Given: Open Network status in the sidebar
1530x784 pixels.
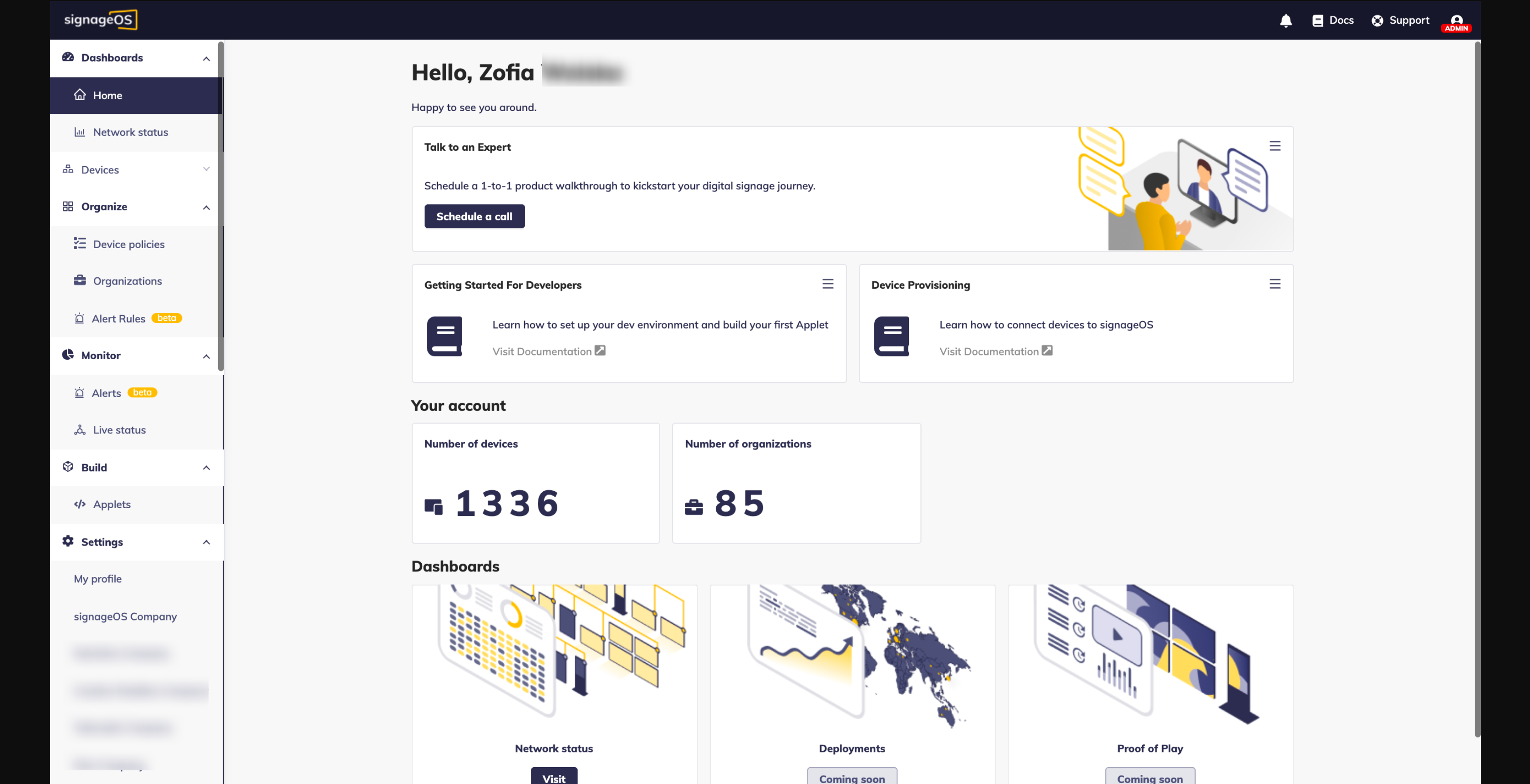Looking at the screenshot, I should coord(130,132).
